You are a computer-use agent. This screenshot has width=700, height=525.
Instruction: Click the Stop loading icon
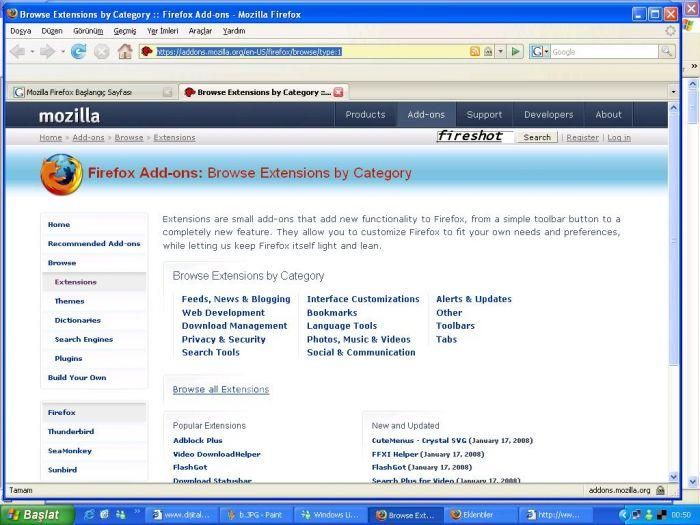coord(101,51)
